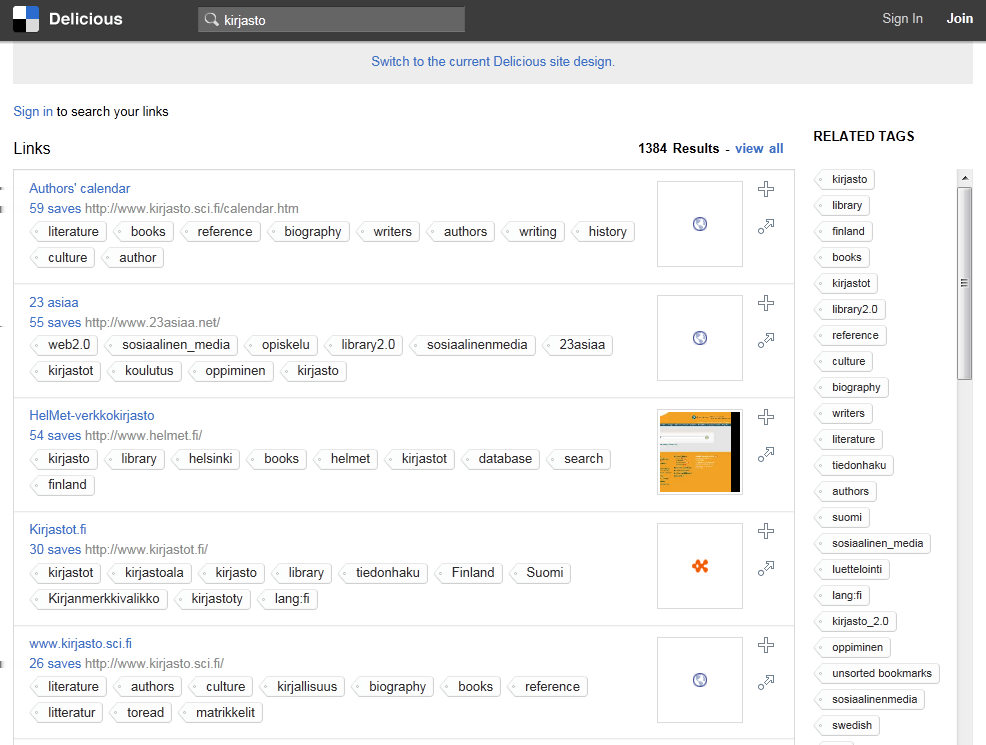View the 26 saves for www.kirjasto.sci.fi
Screen dimensions: 986x745
(55, 663)
